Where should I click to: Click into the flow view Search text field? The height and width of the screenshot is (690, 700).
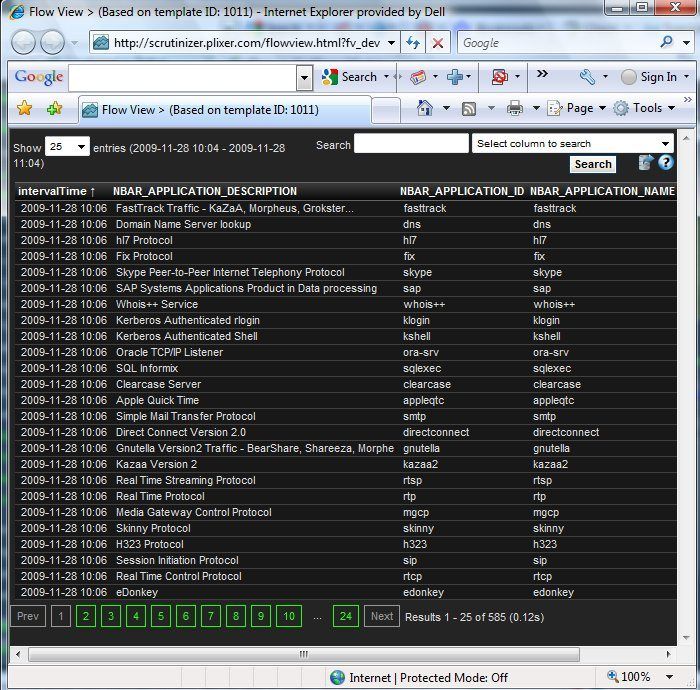pos(411,143)
